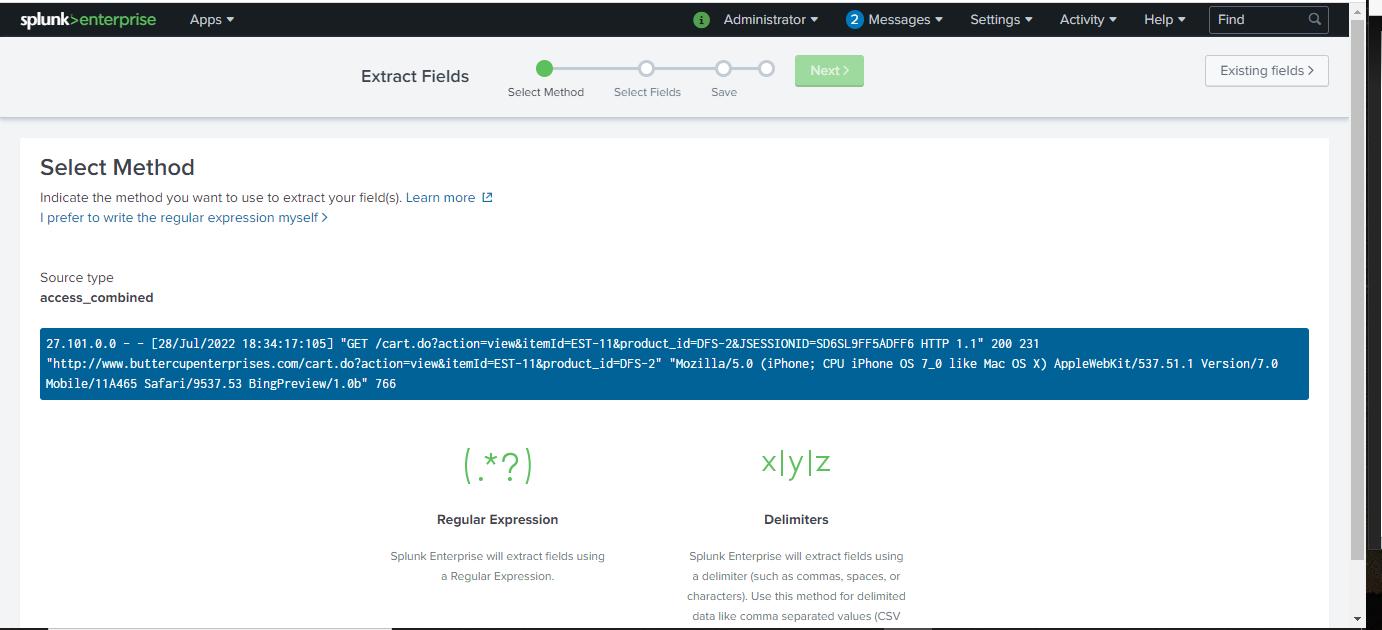Click the search magnifier icon in Find
The width and height of the screenshot is (1382, 630).
1314,19
